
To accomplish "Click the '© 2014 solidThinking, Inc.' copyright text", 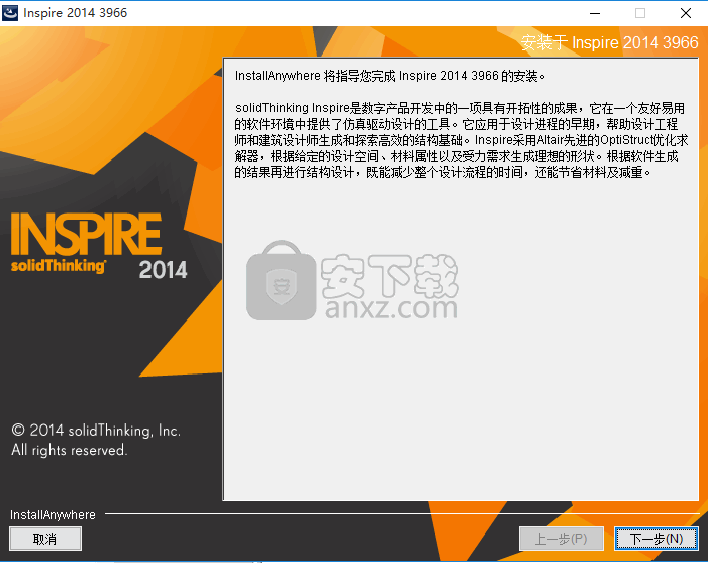I will pos(96,430).
